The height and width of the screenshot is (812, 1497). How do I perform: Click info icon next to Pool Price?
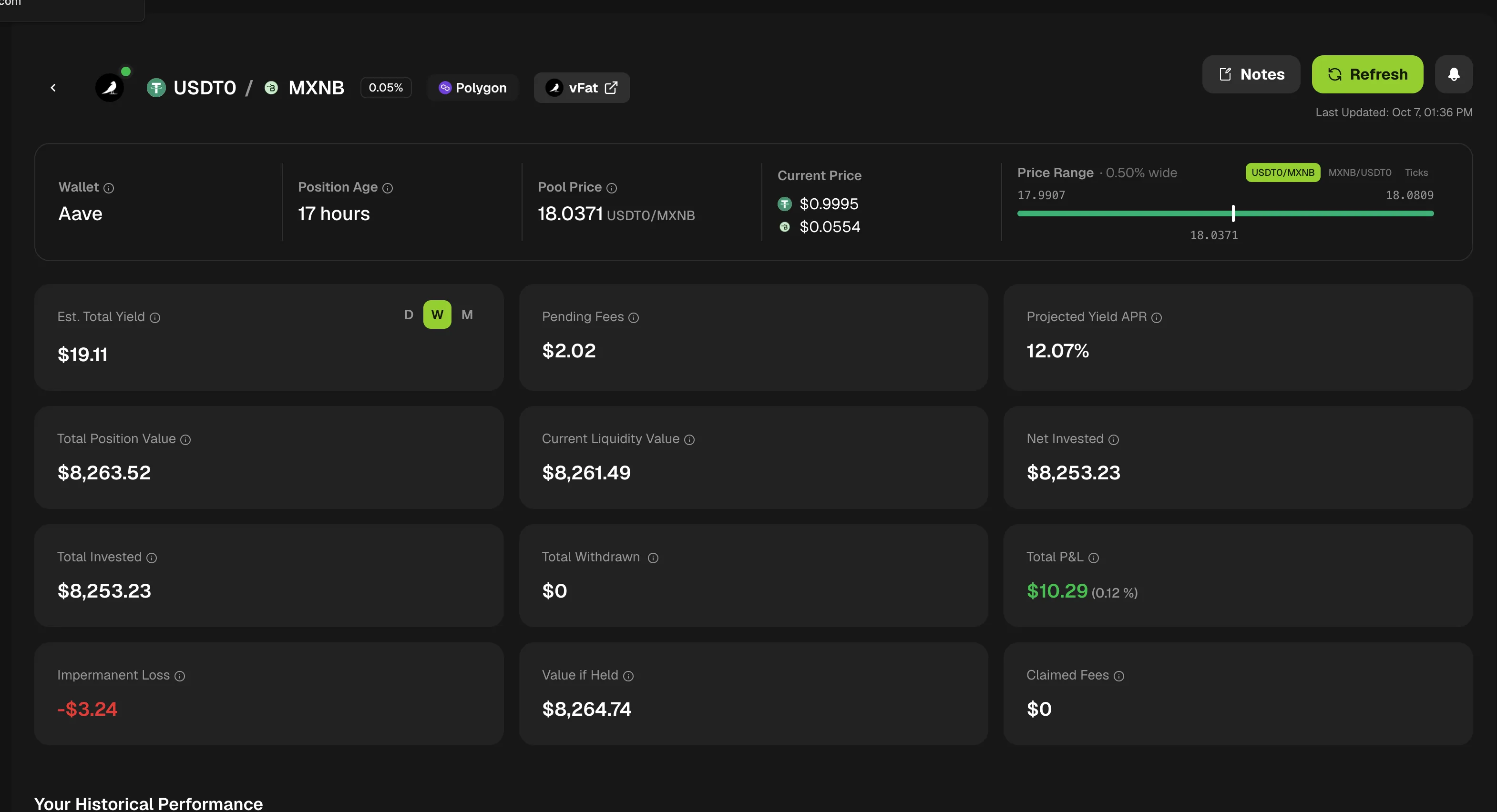611,188
